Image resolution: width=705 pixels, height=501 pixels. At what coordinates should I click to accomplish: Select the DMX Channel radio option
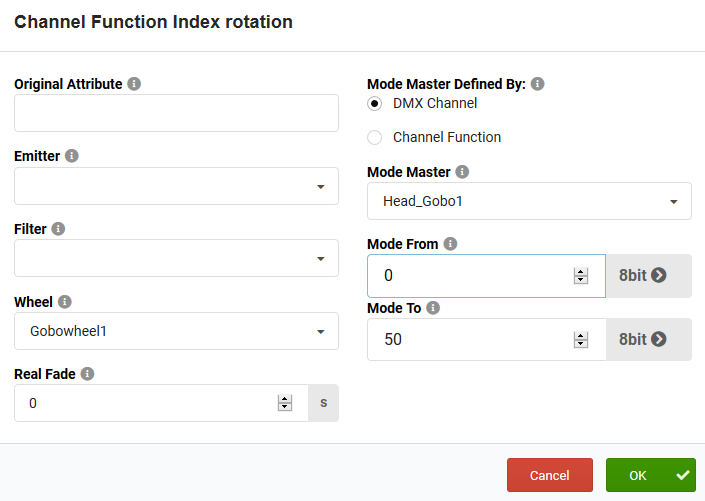375,104
